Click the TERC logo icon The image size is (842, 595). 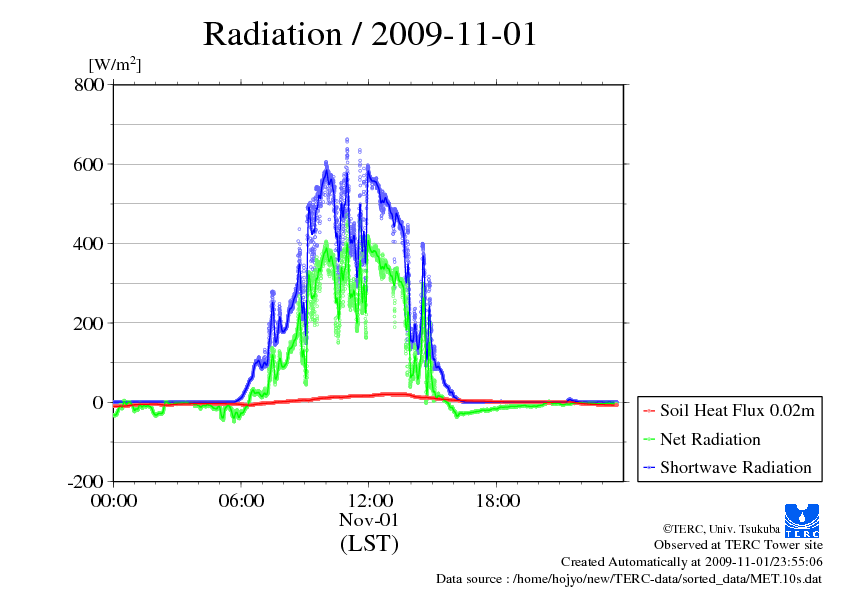coord(802,521)
